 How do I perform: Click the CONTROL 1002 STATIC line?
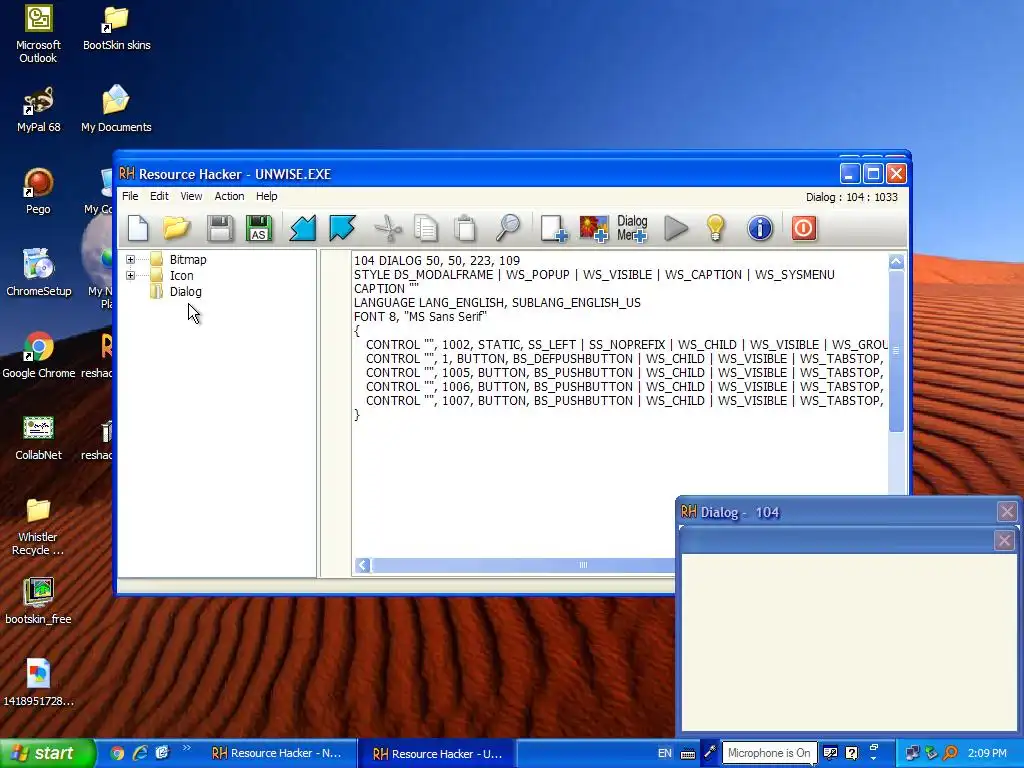point(626,345)
